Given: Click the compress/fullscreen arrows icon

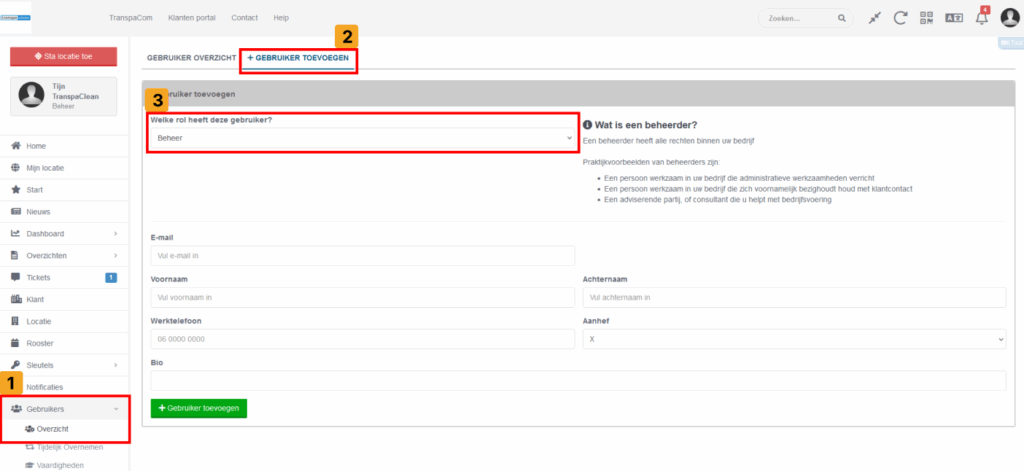Looking at the screenshot, I should tap(875, 18).
